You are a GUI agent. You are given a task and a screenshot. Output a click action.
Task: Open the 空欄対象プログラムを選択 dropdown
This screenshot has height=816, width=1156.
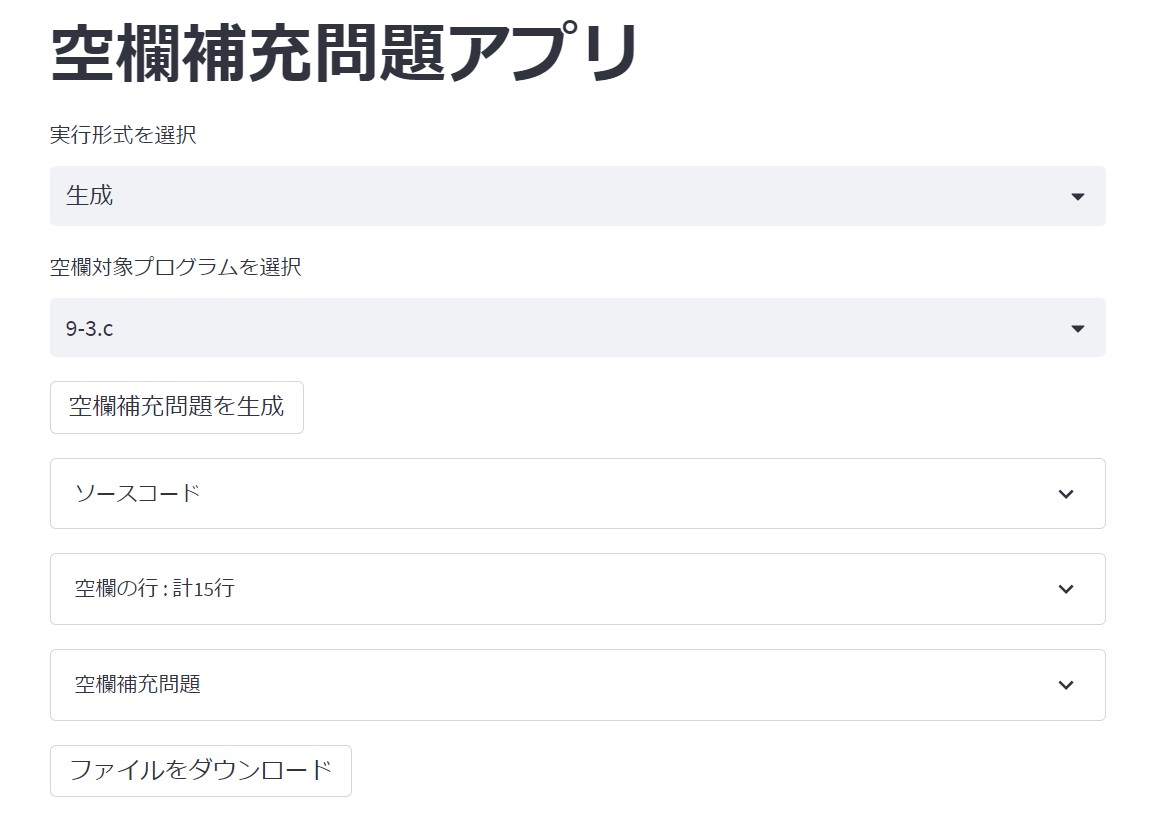(577, 327)
